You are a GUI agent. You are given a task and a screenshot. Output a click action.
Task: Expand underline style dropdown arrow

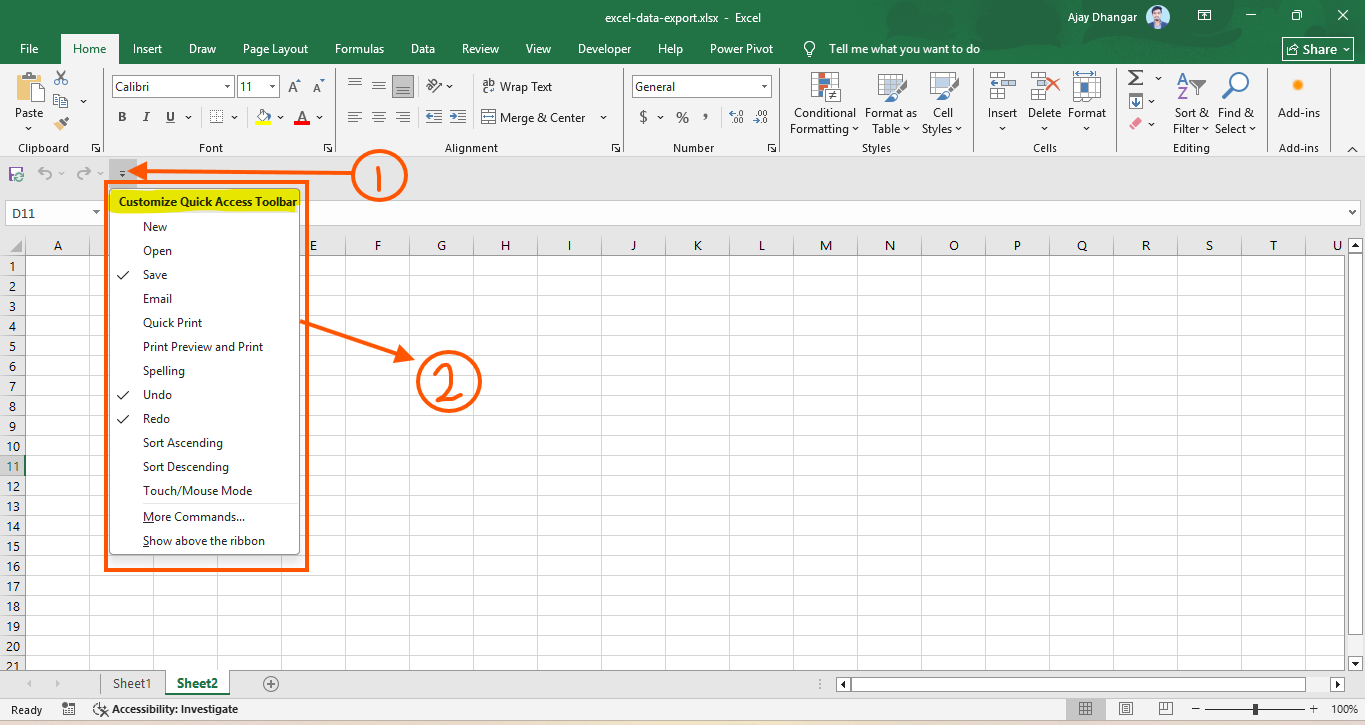tap(188, 117)
